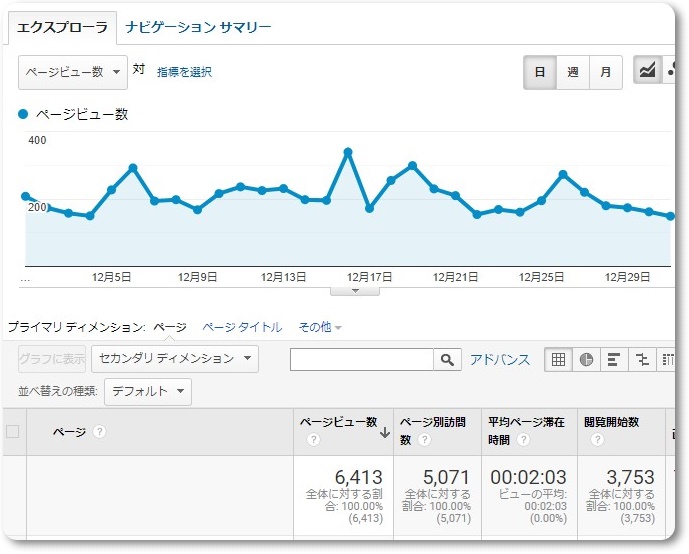Click the search magnifier button
Image resolution: width=689 pixels, height=554 pixels.
pos(447,360)
